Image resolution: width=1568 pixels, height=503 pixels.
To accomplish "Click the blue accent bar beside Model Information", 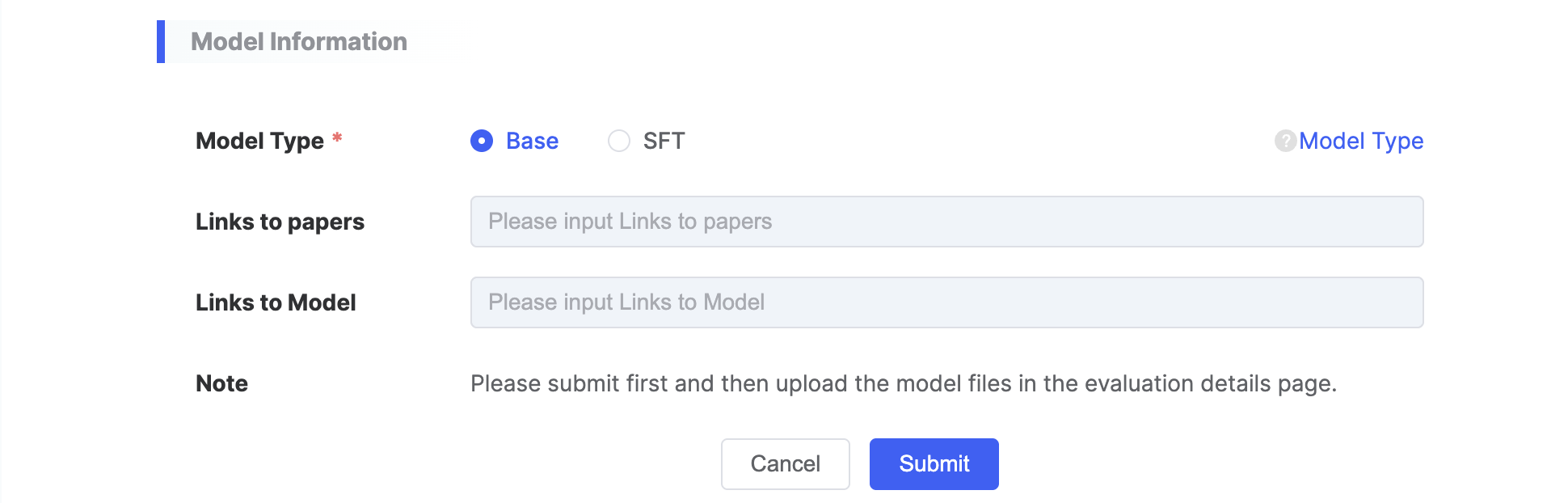I will (x=161, y=42).
